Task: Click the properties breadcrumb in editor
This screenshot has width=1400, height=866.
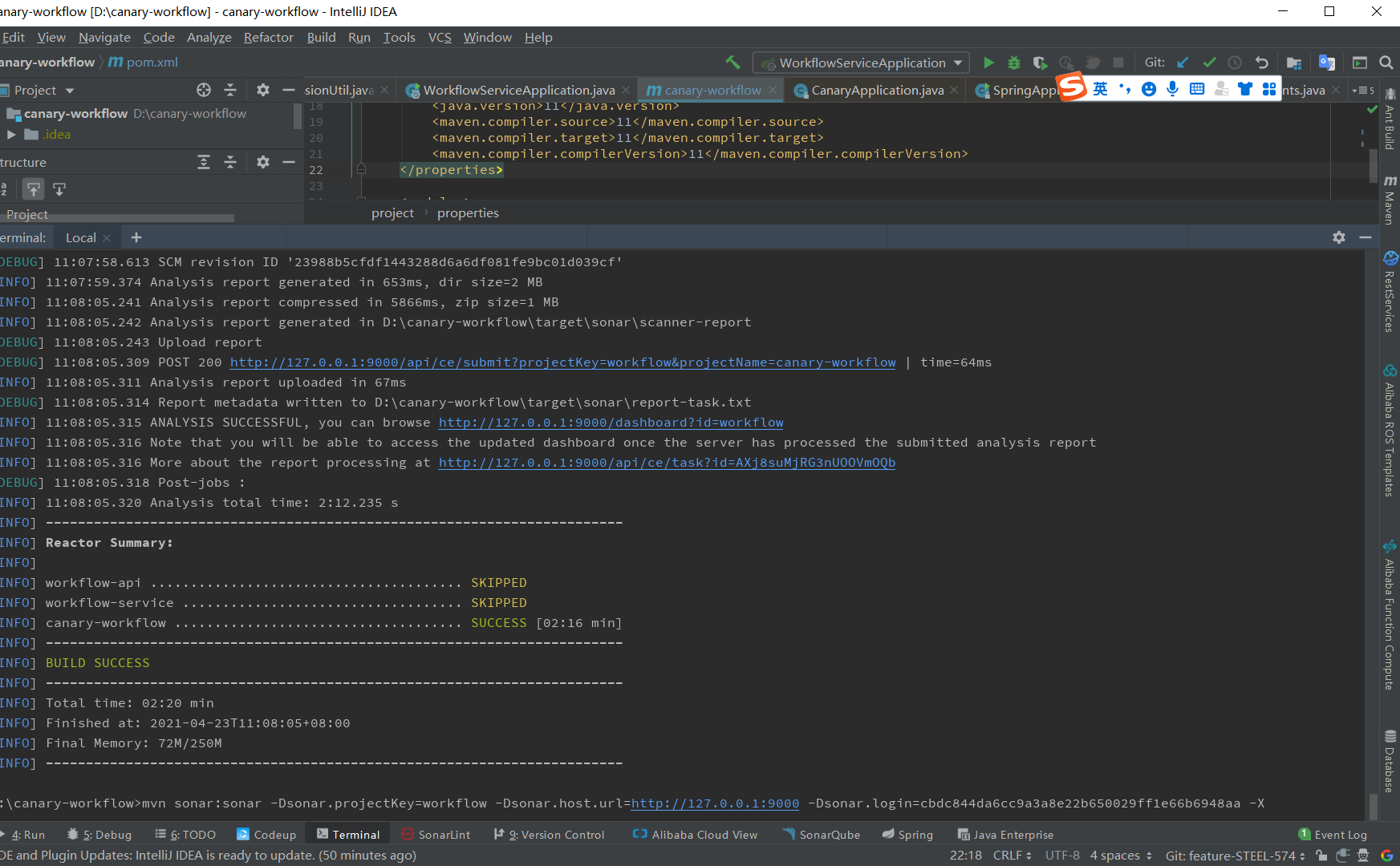Action: click(468, 213)
